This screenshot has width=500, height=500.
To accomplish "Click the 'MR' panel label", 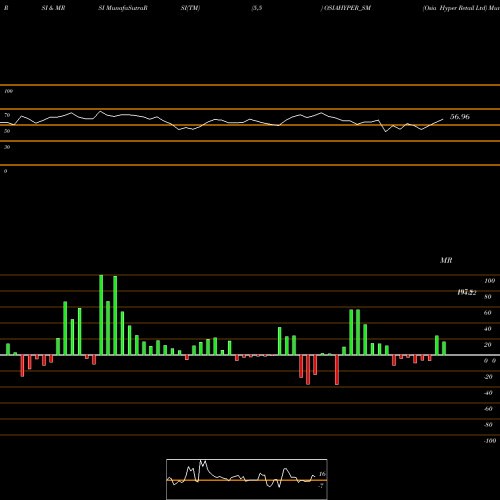I will pyautogui.click(x=446, y=260).
